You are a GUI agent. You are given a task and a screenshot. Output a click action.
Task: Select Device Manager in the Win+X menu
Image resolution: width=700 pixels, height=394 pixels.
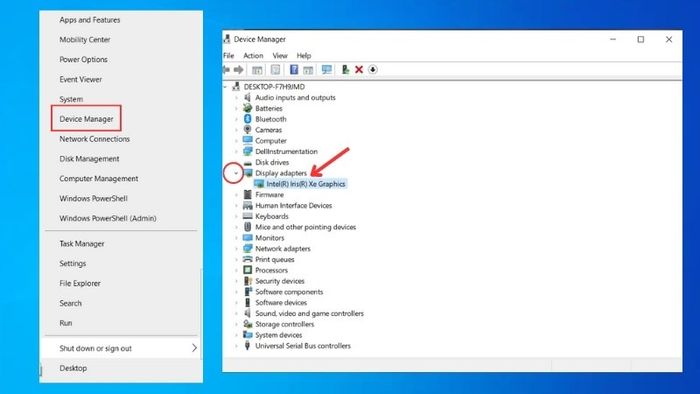(86, 119)
